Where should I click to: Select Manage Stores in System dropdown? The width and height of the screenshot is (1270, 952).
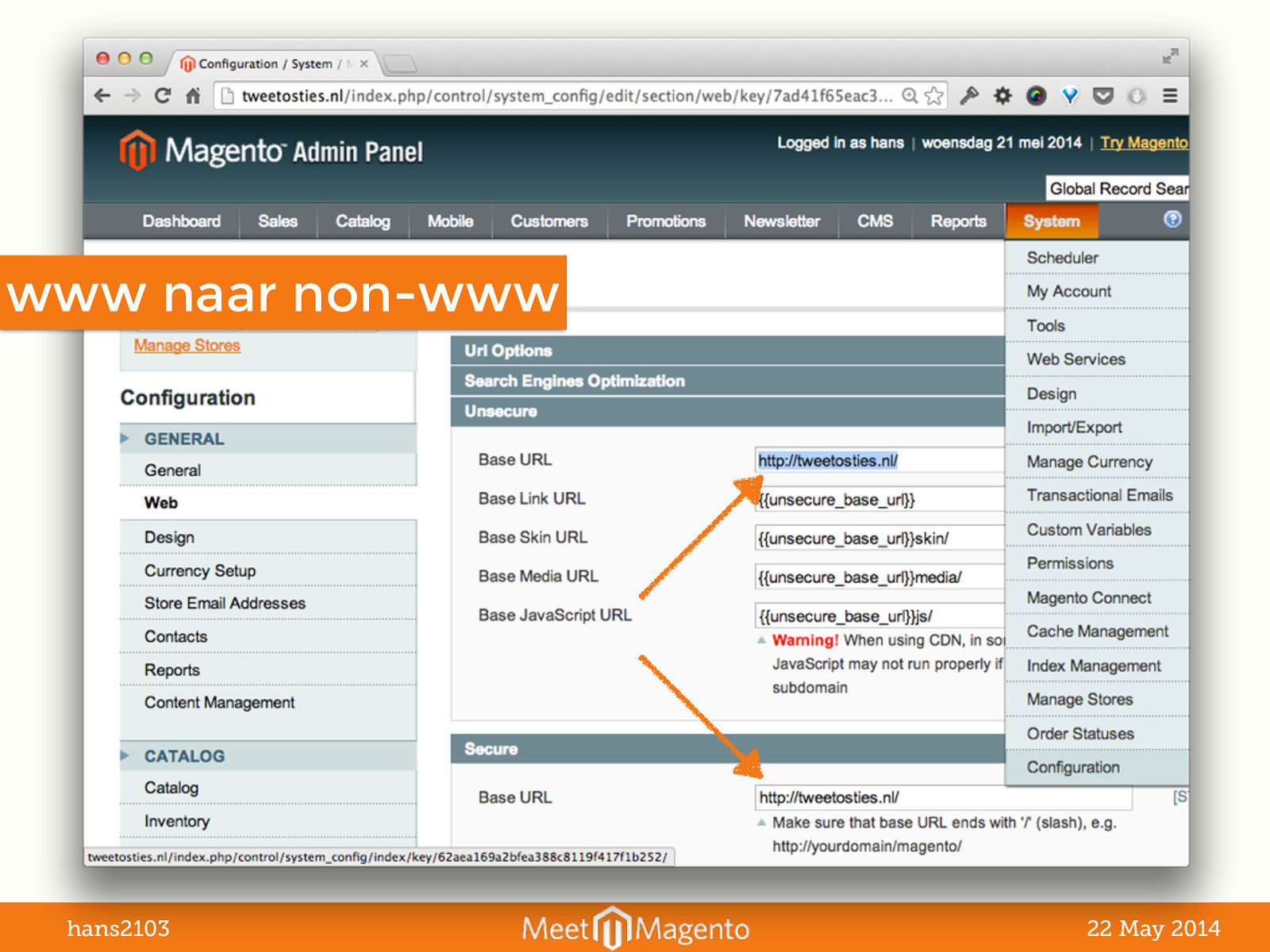point(1097,700)
